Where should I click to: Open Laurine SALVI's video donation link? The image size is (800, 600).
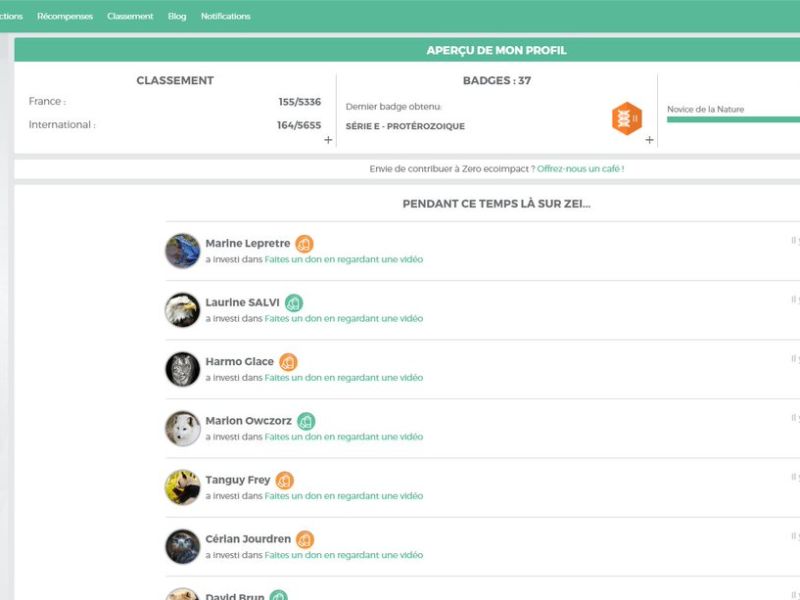point(343,318)
